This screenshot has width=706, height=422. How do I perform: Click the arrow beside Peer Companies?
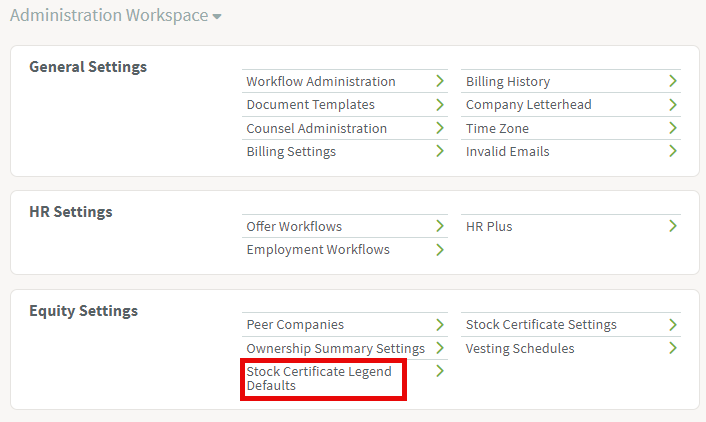[440, 324]
